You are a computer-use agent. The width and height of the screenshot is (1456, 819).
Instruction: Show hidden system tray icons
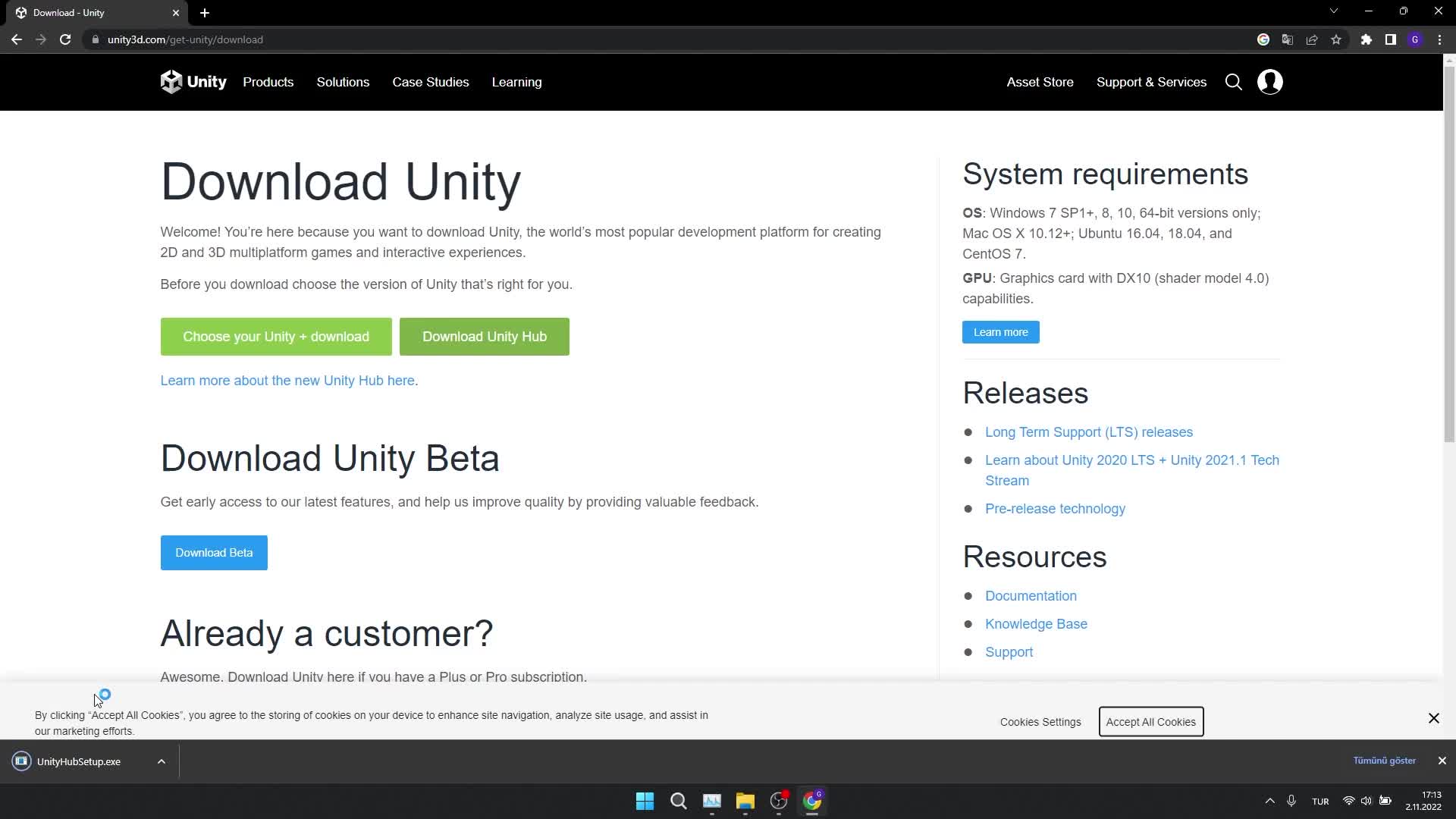coord(1269,801)
